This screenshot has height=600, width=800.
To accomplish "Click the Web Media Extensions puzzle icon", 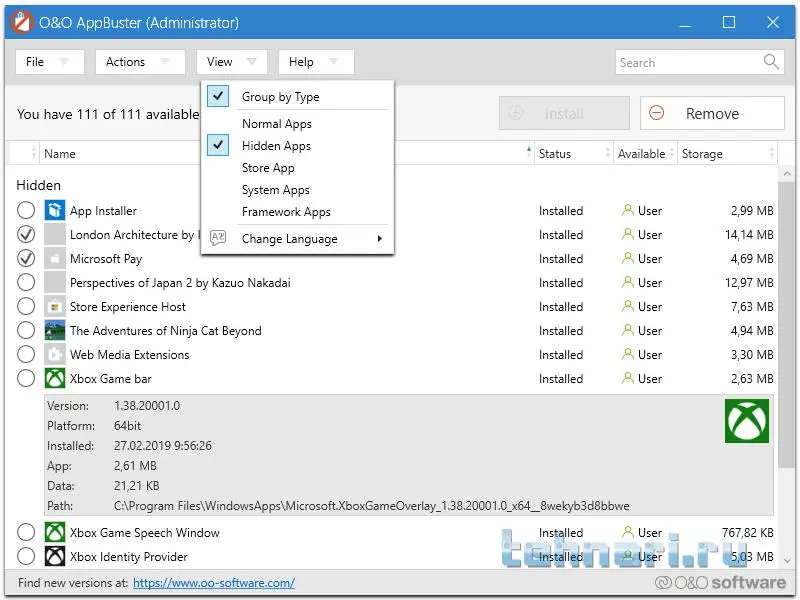I will tap(55, 354).
